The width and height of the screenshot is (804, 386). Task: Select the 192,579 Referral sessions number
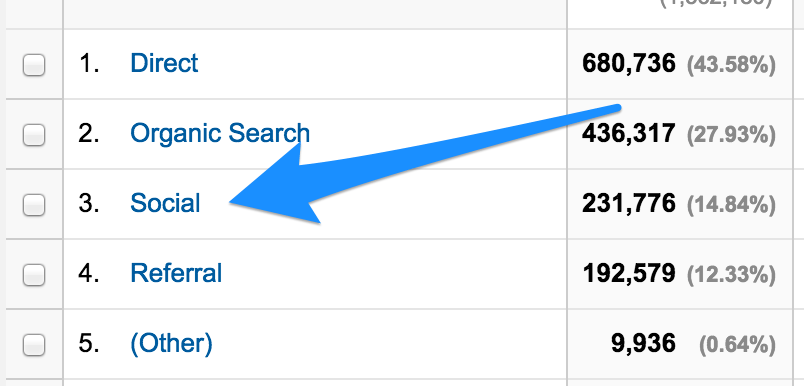pyautogui.click(x=629, y=274)
